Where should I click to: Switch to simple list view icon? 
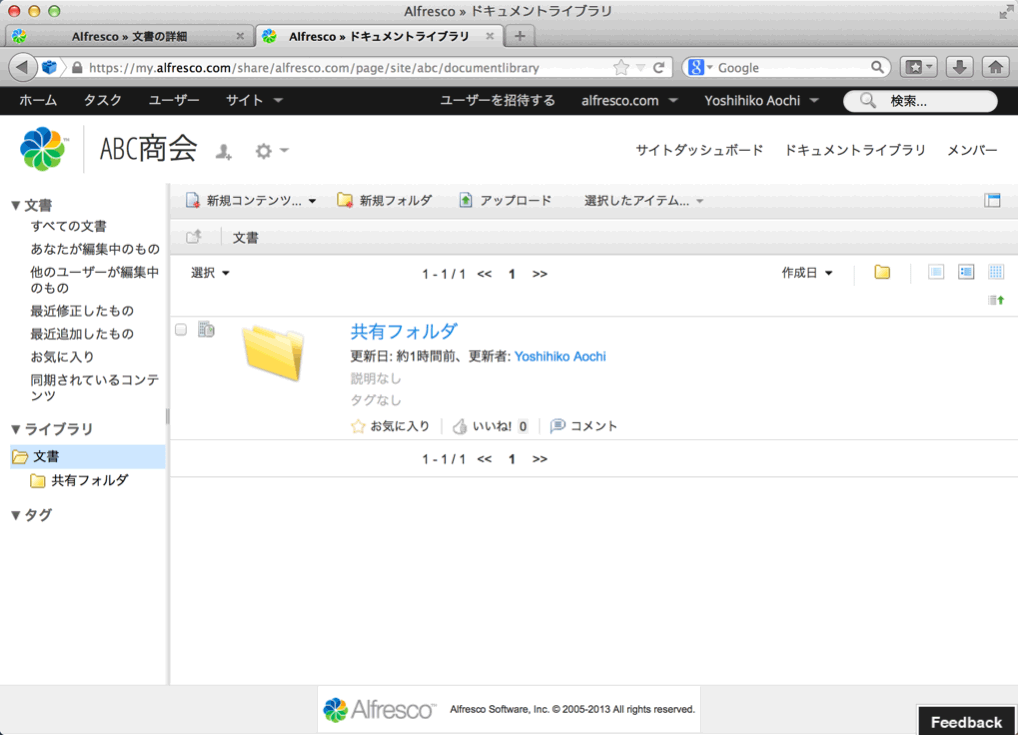pos(936,272)
